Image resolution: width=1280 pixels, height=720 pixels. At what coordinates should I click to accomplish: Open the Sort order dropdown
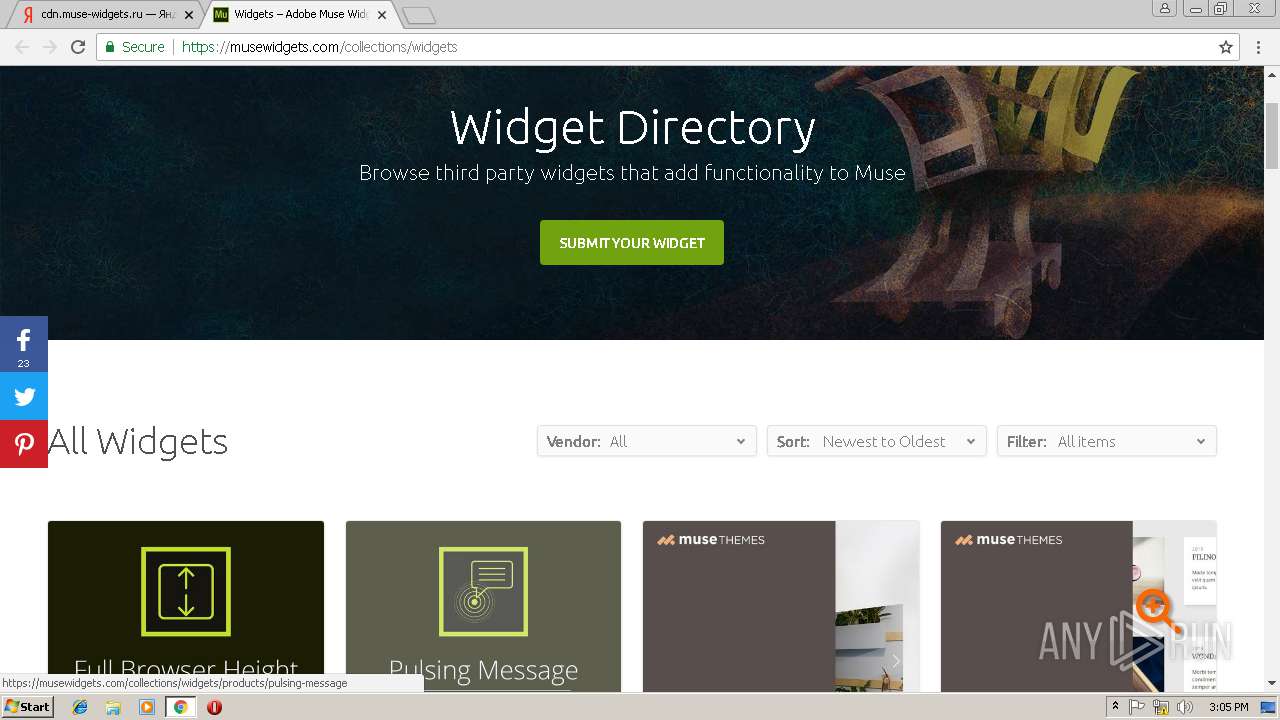(877, 441)
